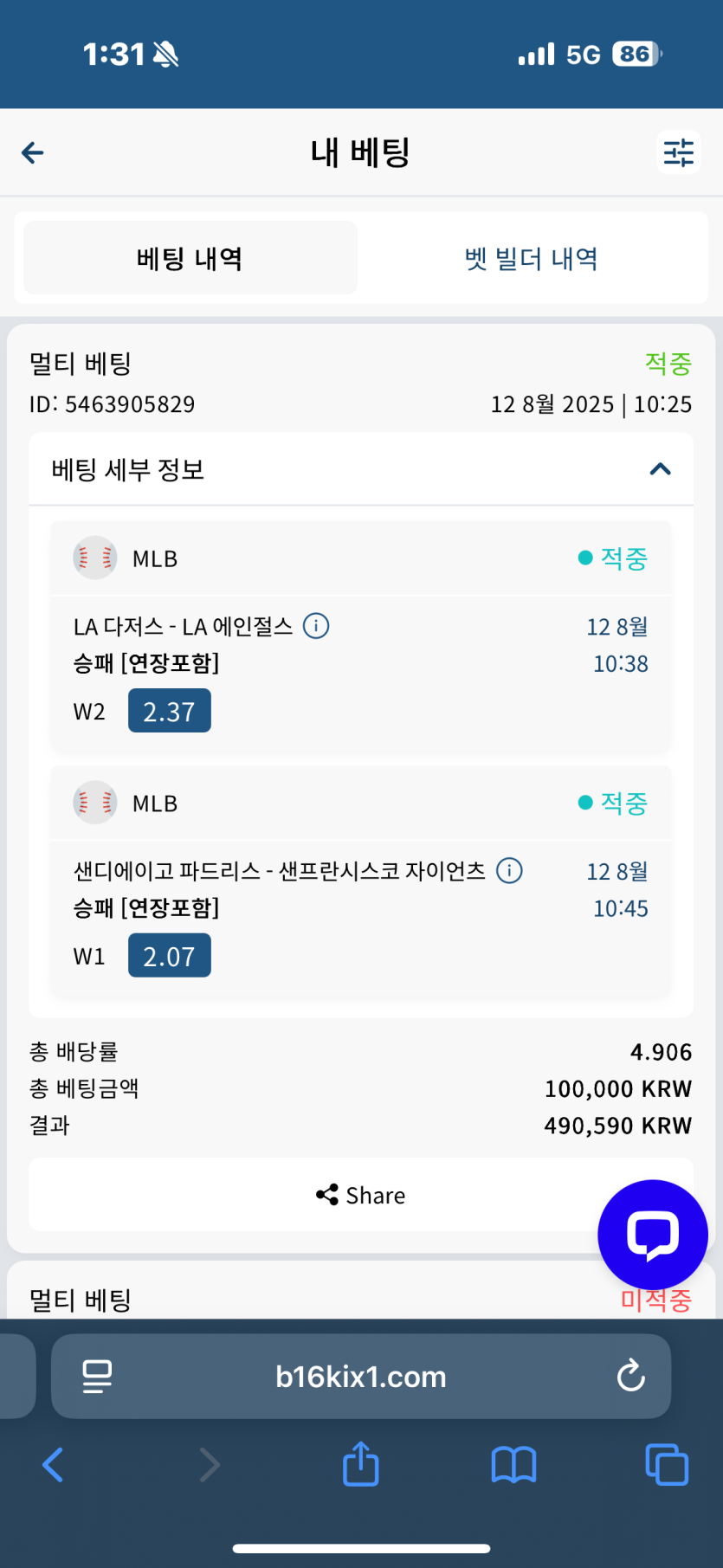Click the W1 odds 2.07 button
The image size is (723, 1568).
tap(170, 956)
